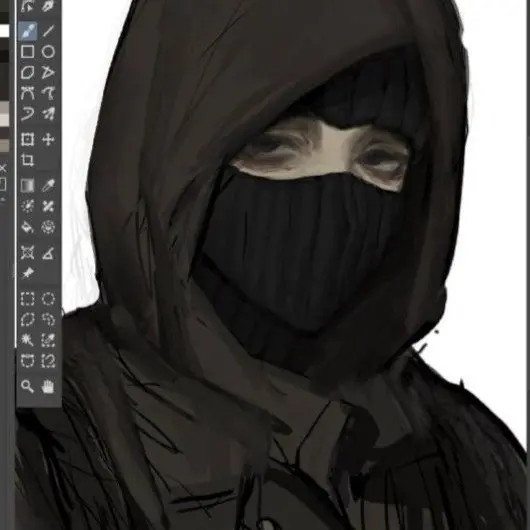Select the Color Sampler eyedropper tool

point(48,186)
